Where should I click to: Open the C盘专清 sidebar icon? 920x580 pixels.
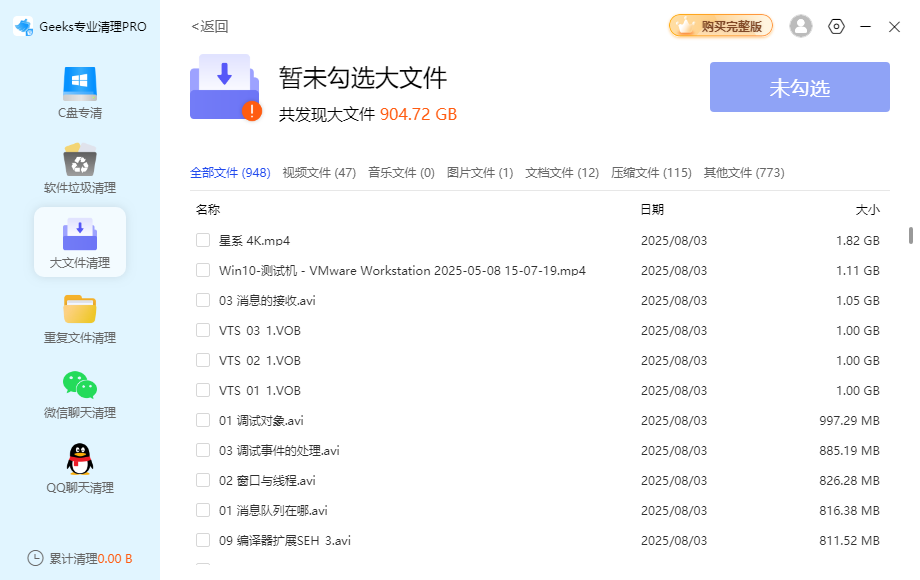(x=80, y=84)
